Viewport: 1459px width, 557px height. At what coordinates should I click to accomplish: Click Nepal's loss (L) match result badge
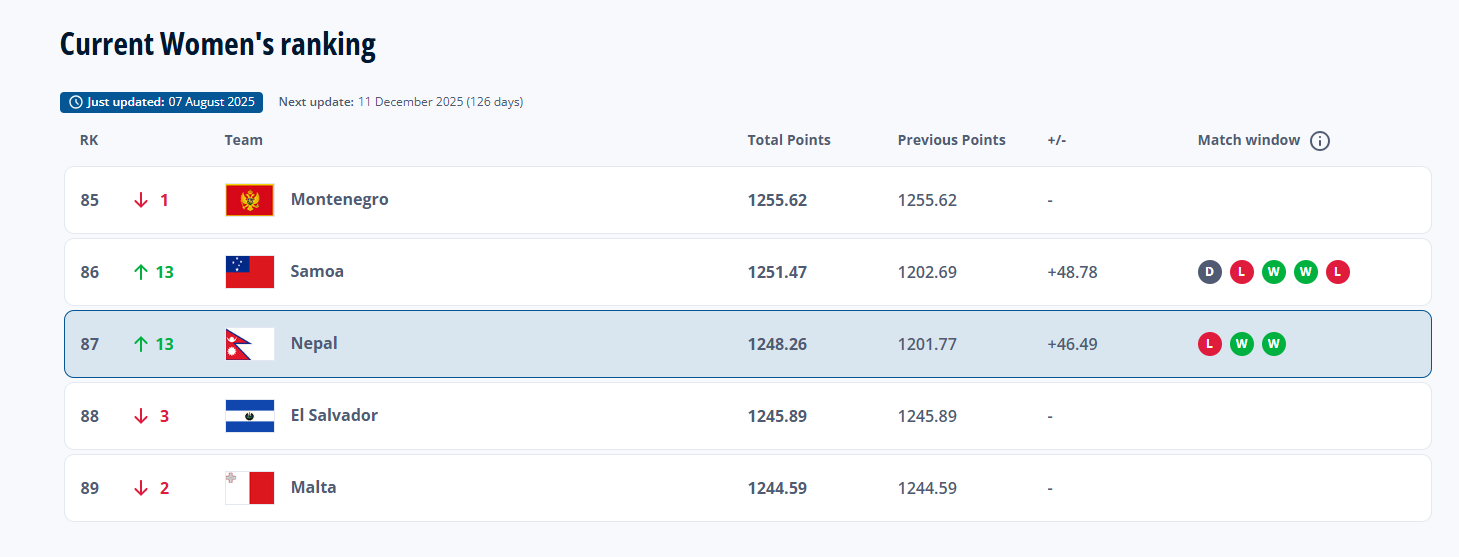pos(1210,344)
